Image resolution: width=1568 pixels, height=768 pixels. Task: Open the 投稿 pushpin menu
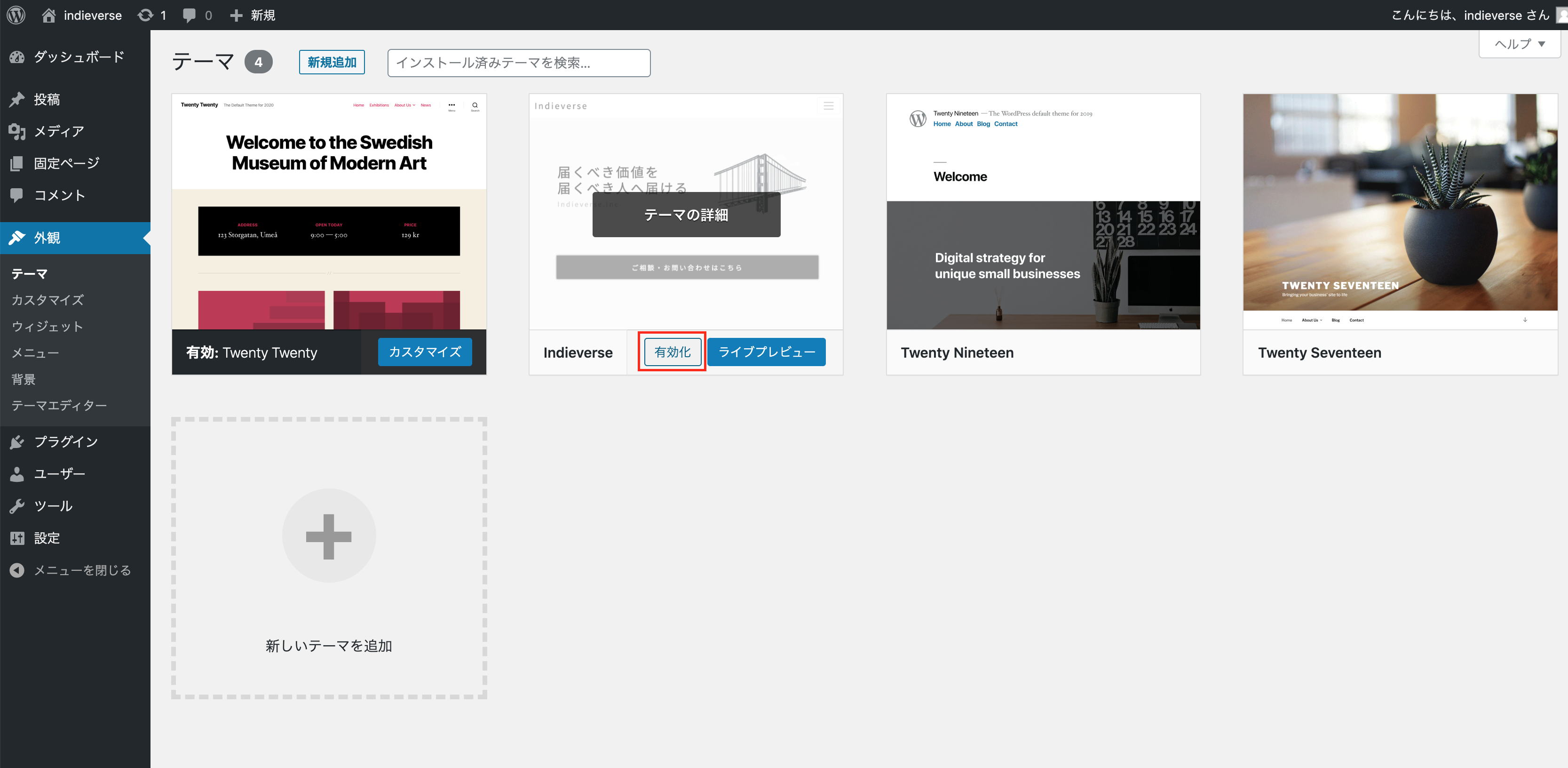click(46, 99)
